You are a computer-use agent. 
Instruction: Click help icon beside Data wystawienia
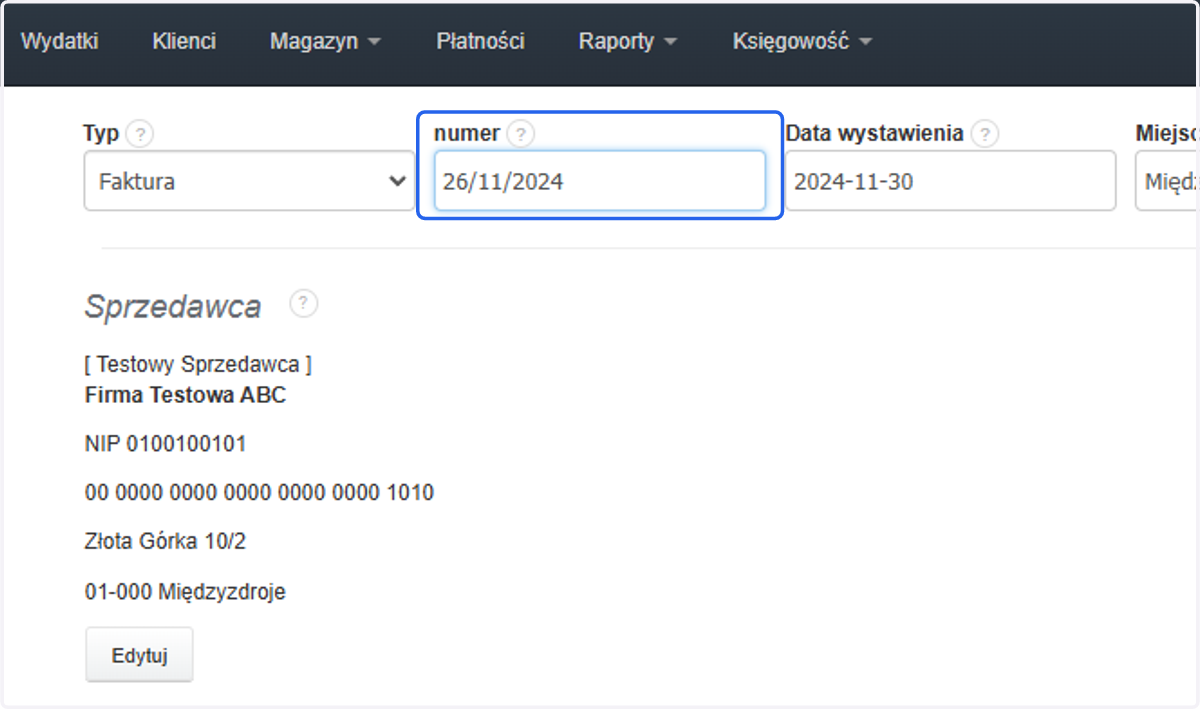(985, 133)
